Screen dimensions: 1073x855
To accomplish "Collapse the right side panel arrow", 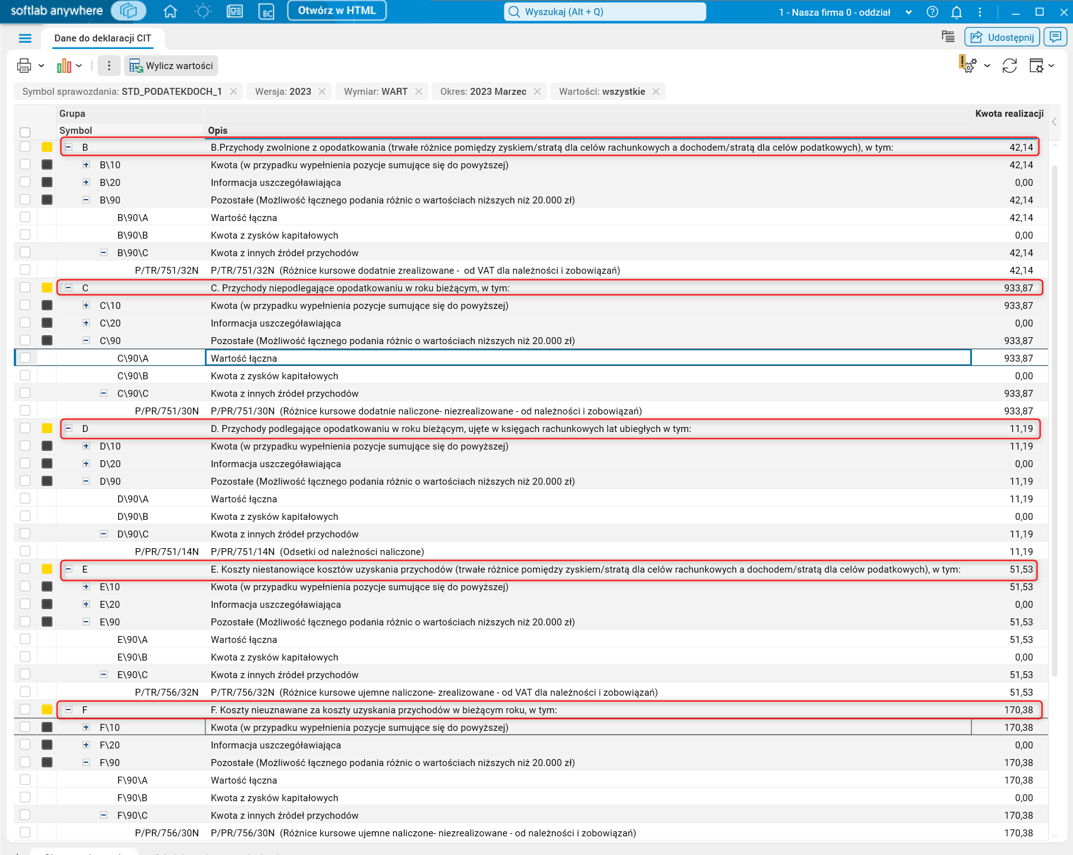I will [1055, 121].
